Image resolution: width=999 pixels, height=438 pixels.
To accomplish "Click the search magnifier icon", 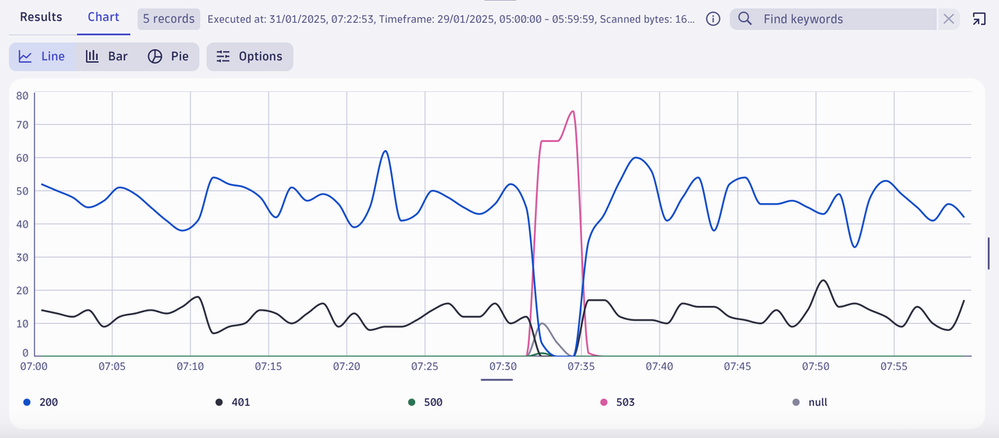I will point(745,19).
